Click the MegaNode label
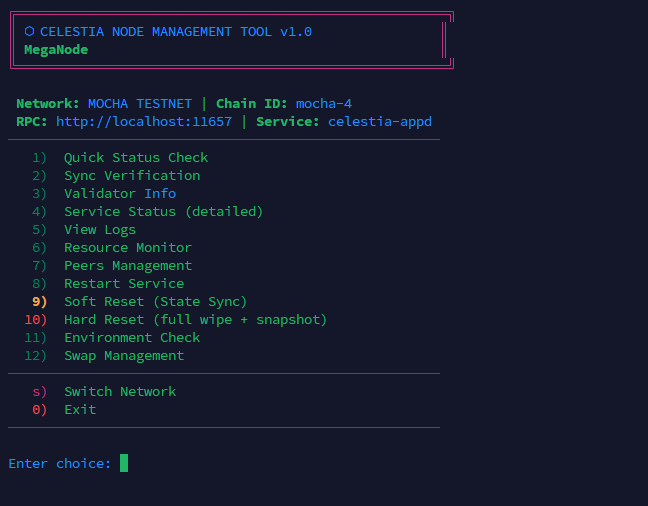This screenshot has width=648, height=506. pyautogui.click(x=56, y=50)
